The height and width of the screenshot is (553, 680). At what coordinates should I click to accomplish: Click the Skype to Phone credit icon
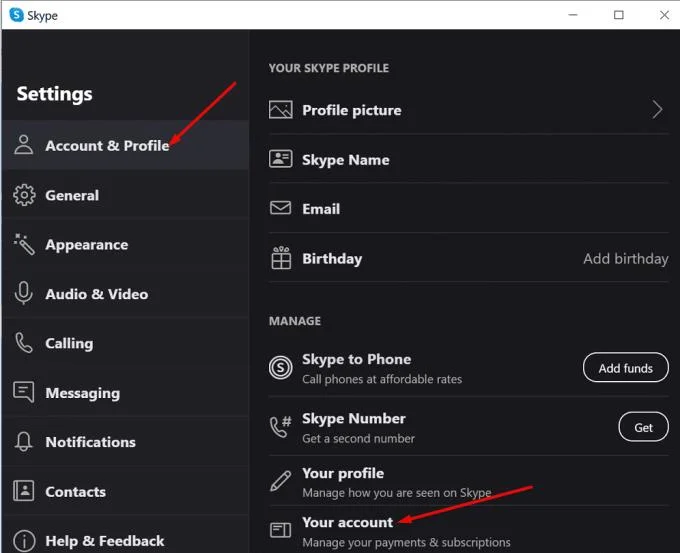tap(281, 368)
